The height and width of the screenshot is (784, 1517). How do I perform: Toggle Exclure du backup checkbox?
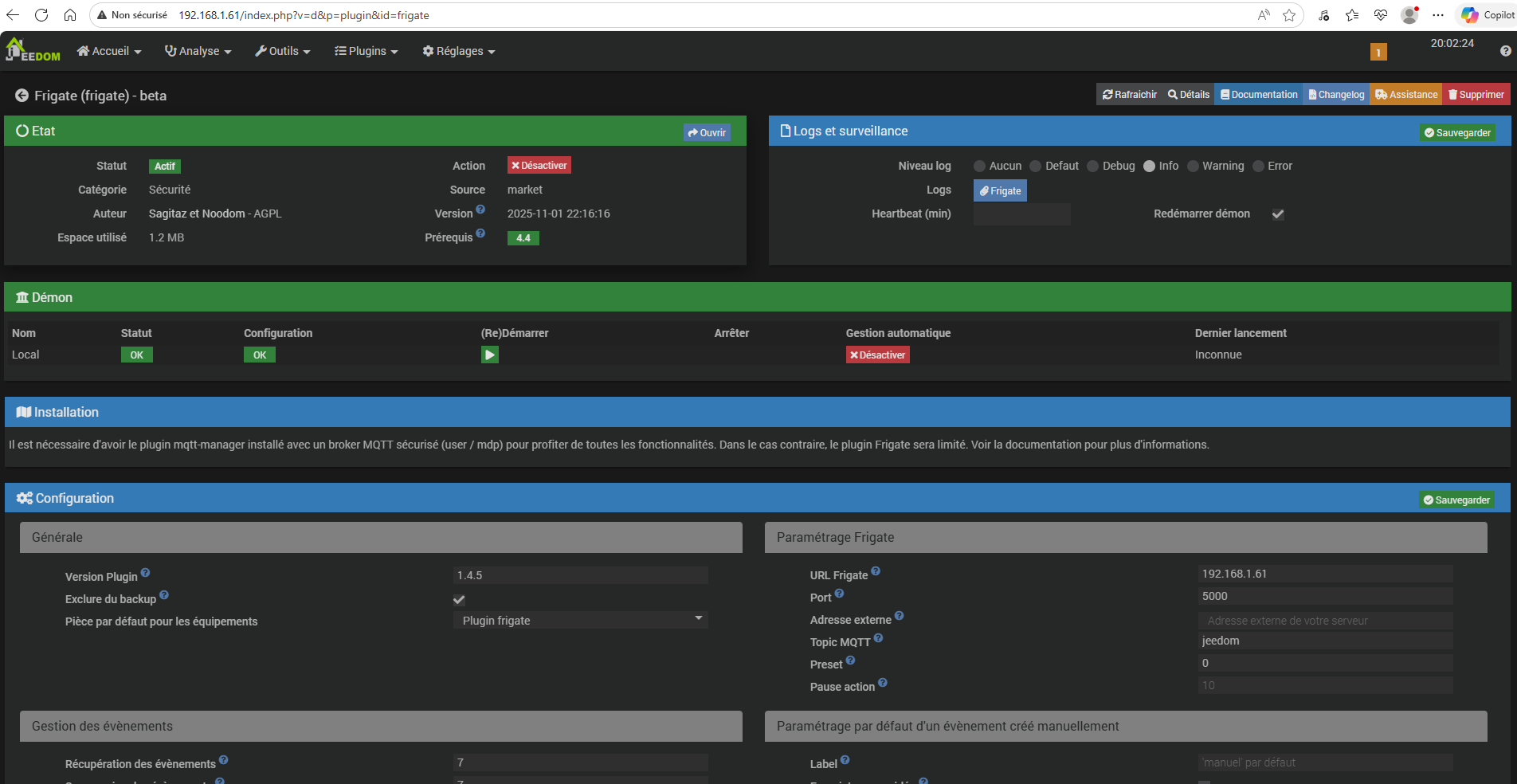point(459,599)
